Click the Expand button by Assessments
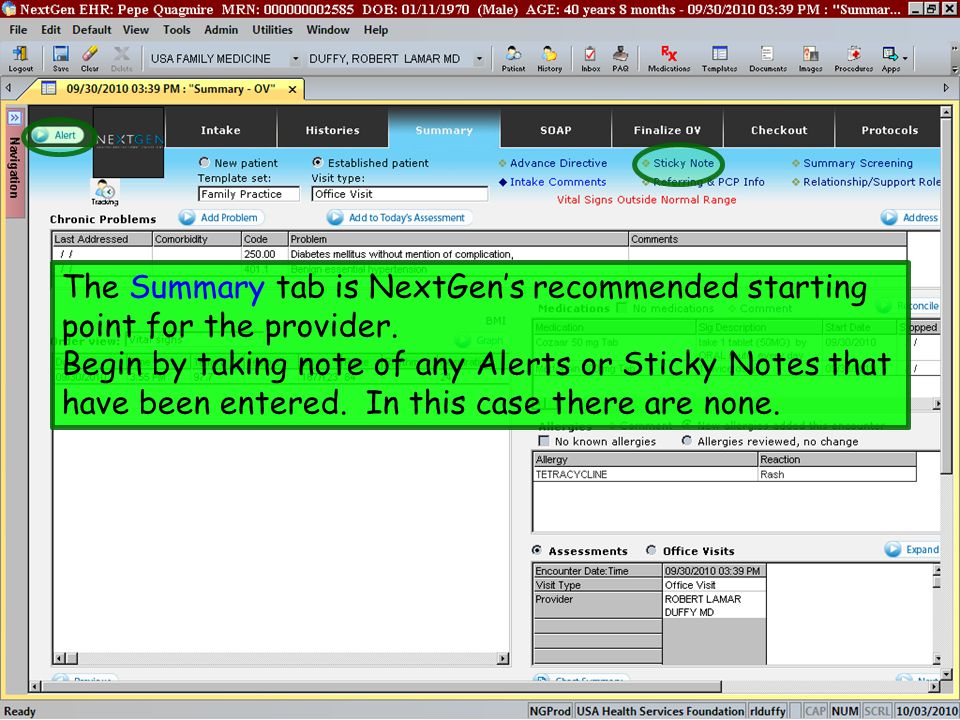 pyautogui.click(x=912, y=549)
